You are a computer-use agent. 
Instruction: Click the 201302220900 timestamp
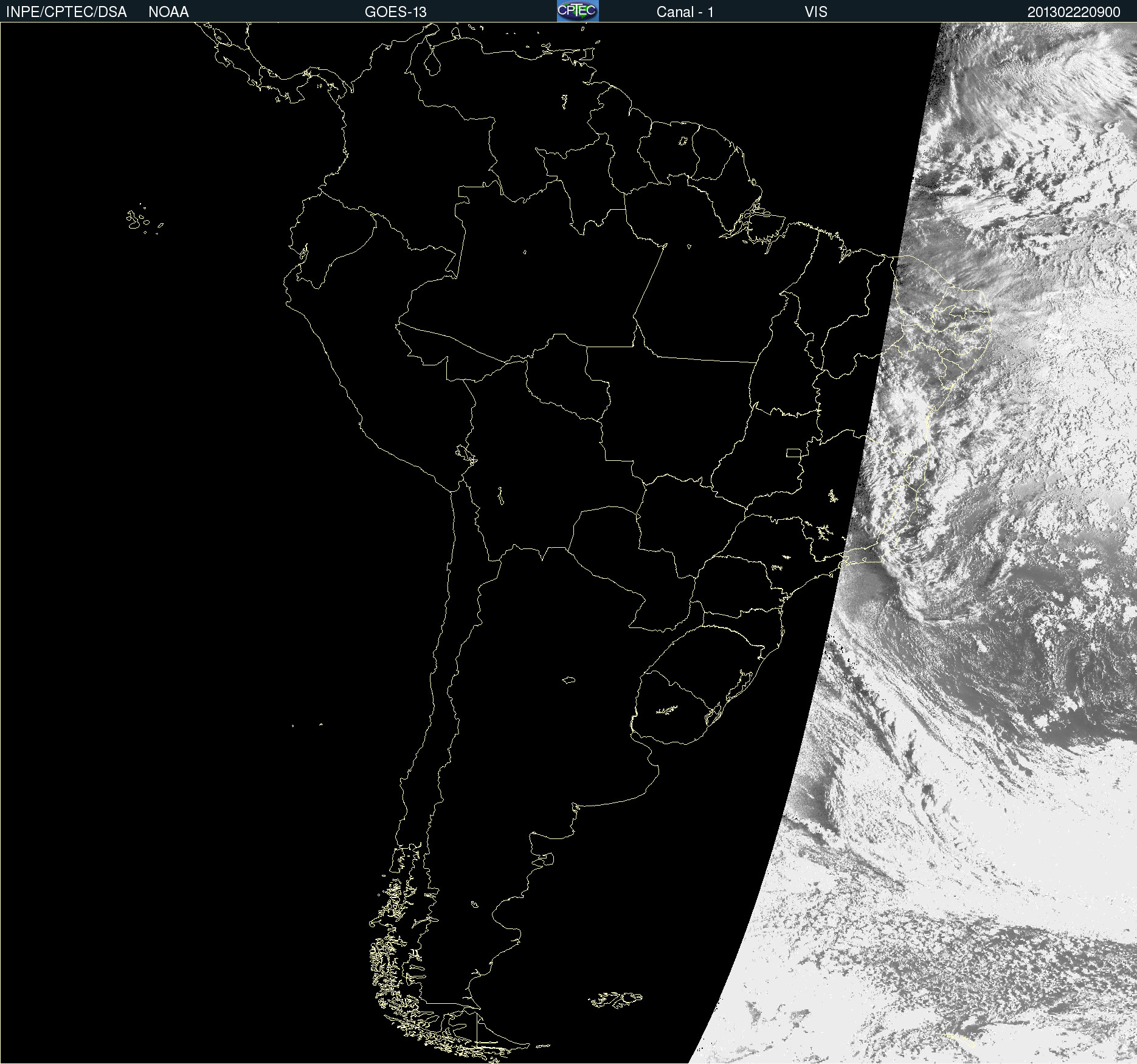point(1074,12)
